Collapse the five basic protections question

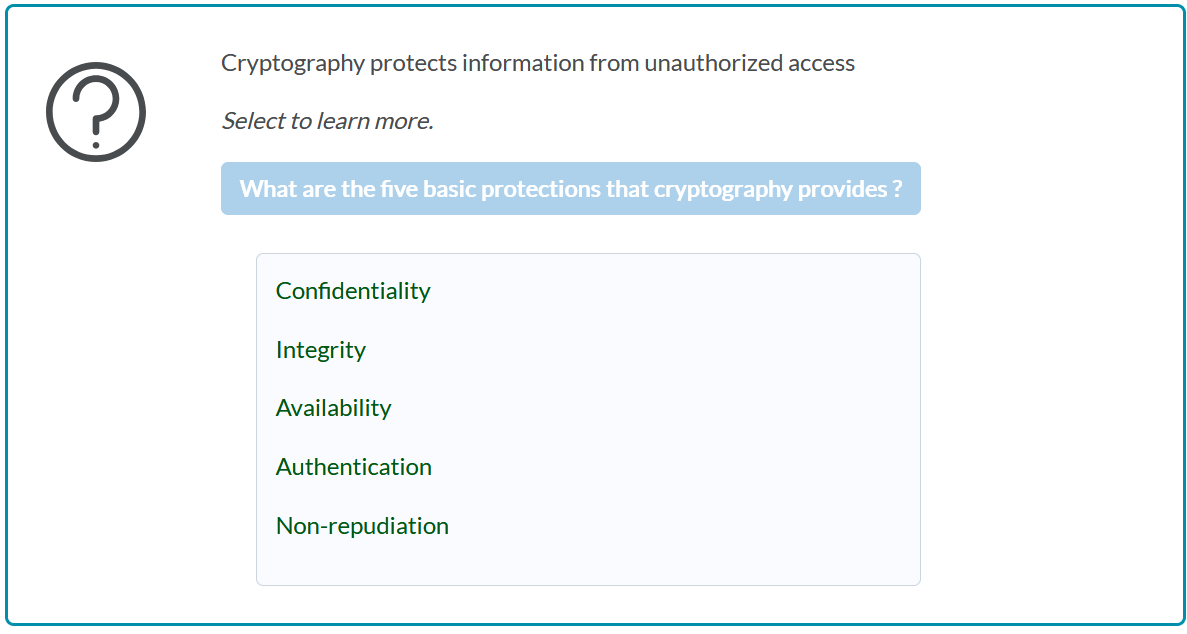pyautogui.click(x=570, y=189)
